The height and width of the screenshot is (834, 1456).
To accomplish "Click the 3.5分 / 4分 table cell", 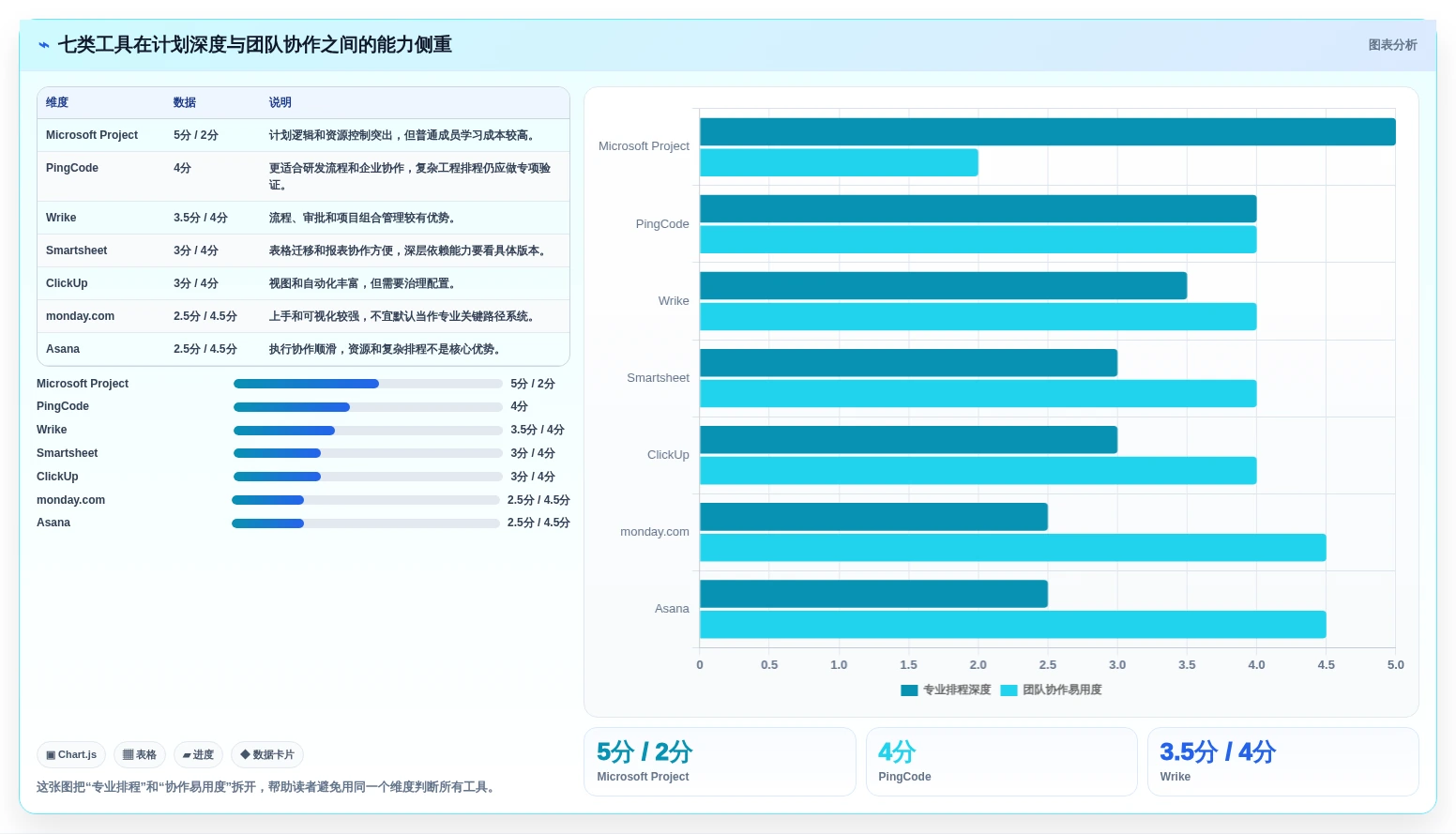I will 201,218.
